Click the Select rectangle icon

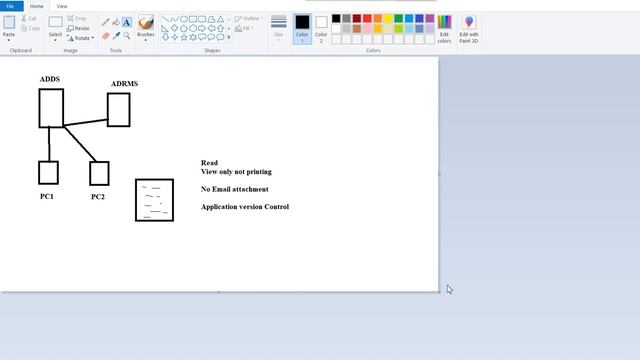[x=56, y=22]
